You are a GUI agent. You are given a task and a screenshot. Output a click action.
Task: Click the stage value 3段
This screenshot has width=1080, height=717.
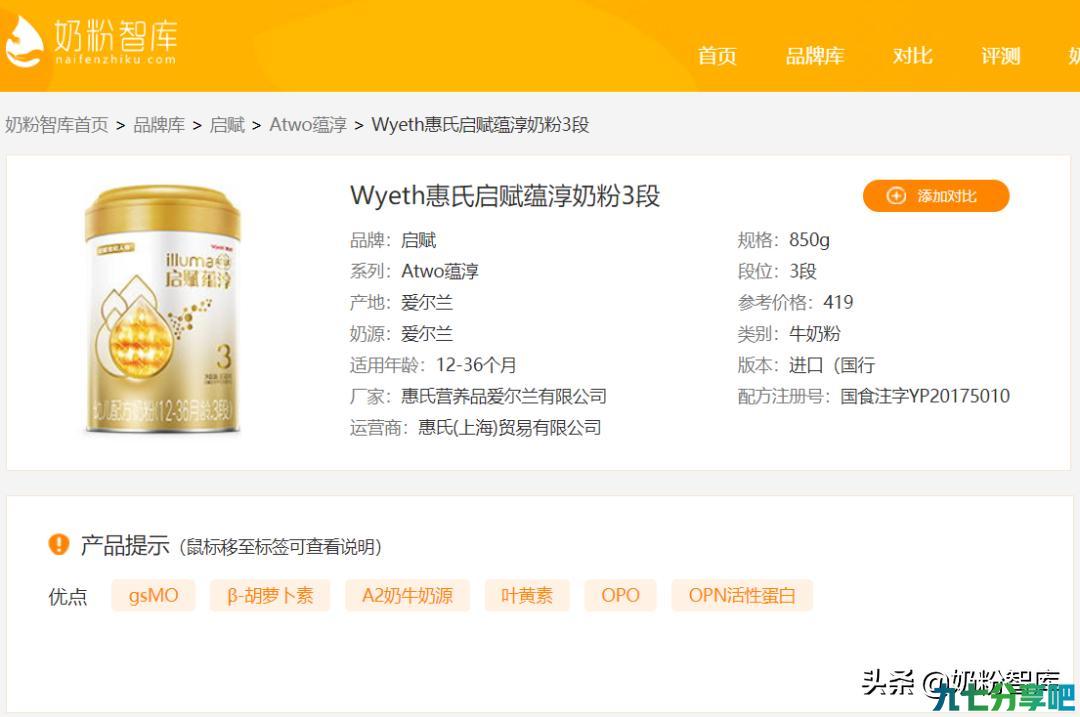[803, 271]
